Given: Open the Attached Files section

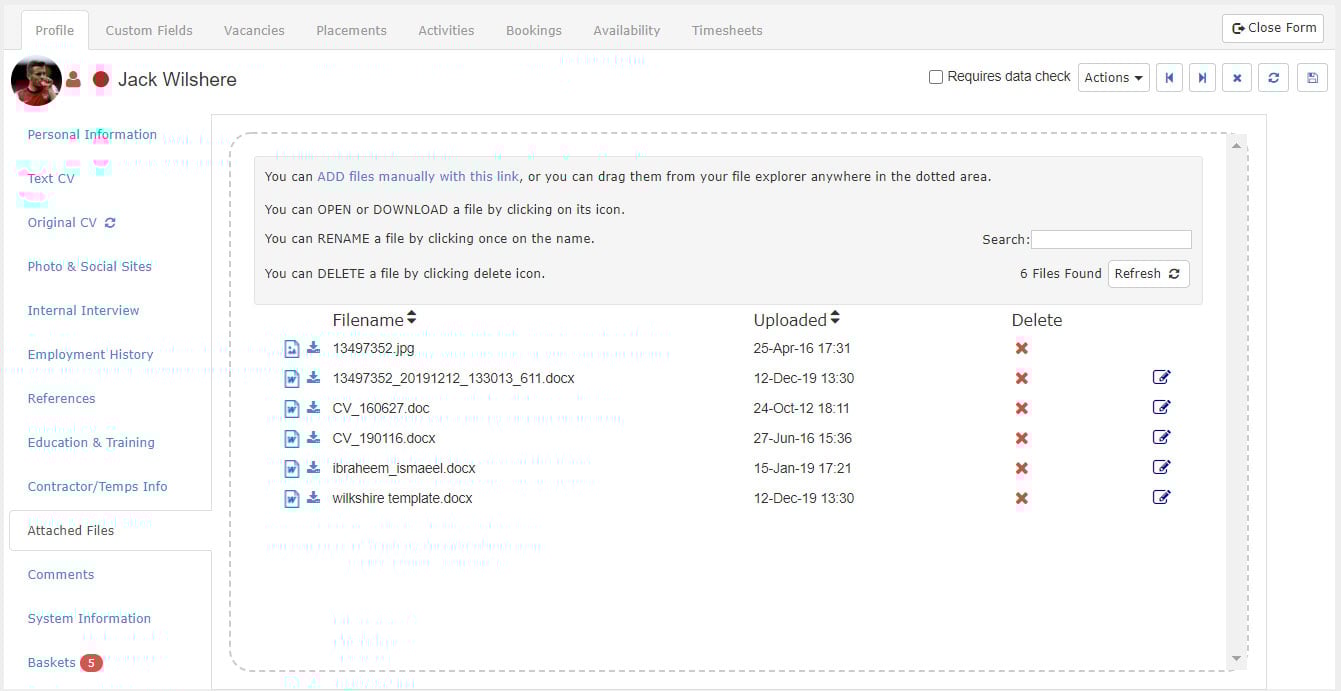Looking at the screenshot, I should click(x=70, y=530).
